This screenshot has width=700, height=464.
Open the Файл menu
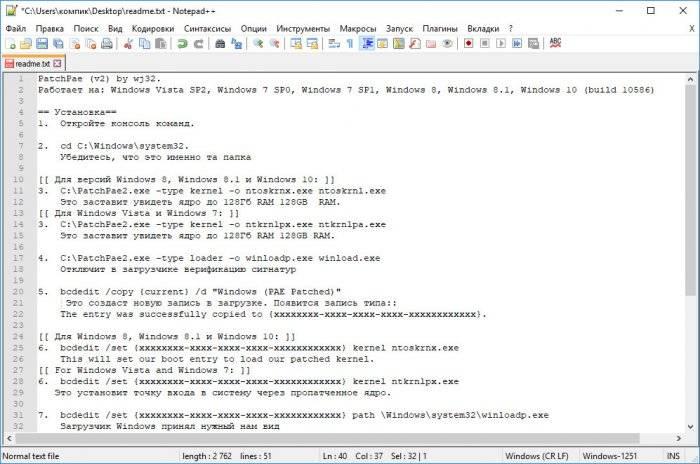click(x=16, y=29)
